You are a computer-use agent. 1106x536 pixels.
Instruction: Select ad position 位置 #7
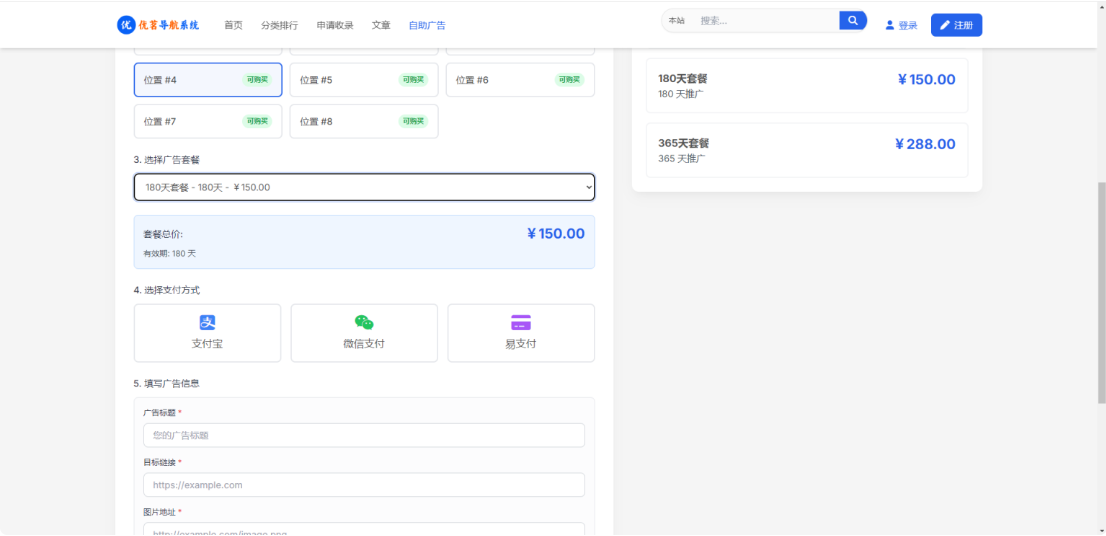(208, 121)
